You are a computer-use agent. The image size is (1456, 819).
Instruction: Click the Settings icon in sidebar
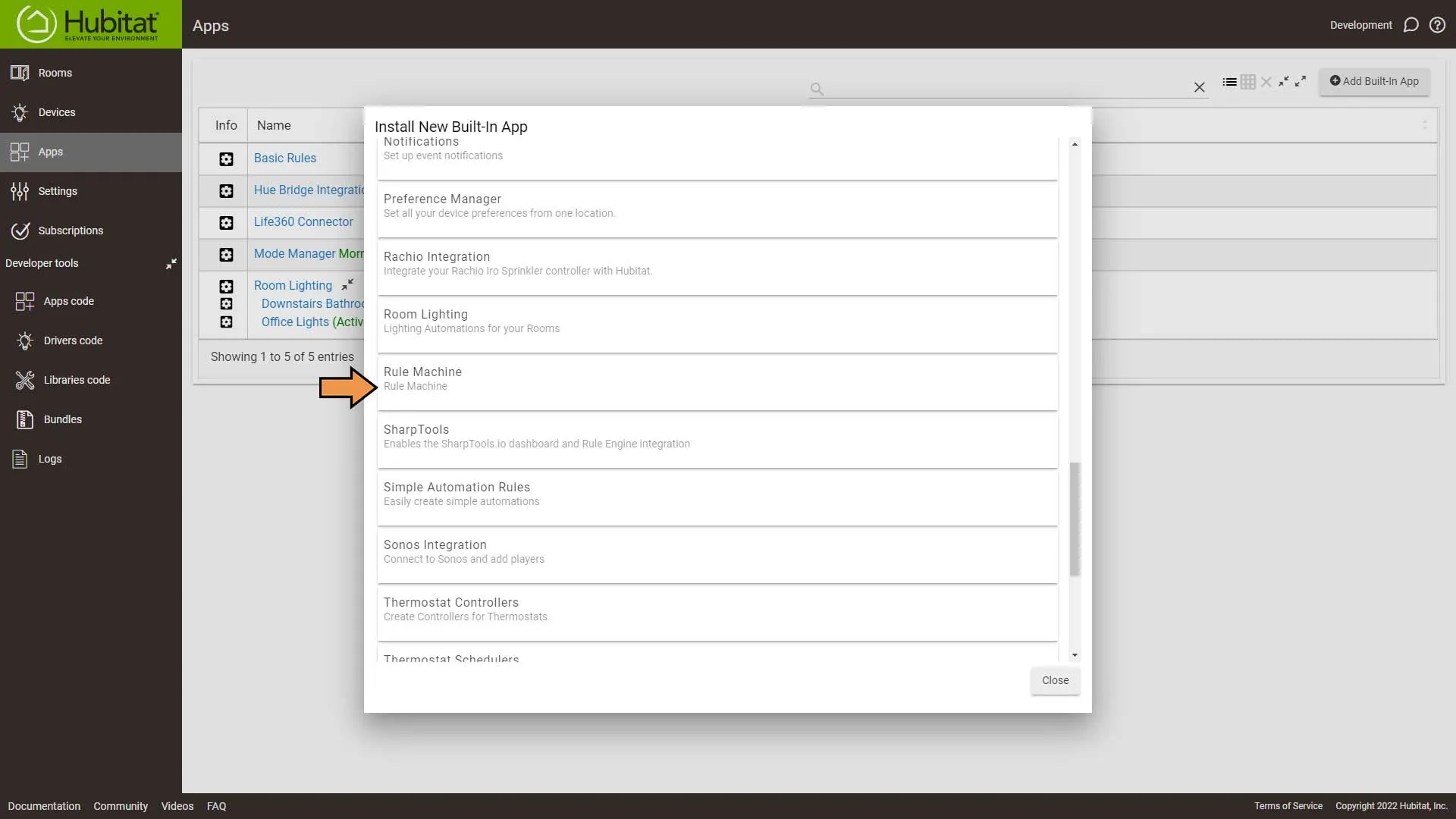(x=21, y=190)
